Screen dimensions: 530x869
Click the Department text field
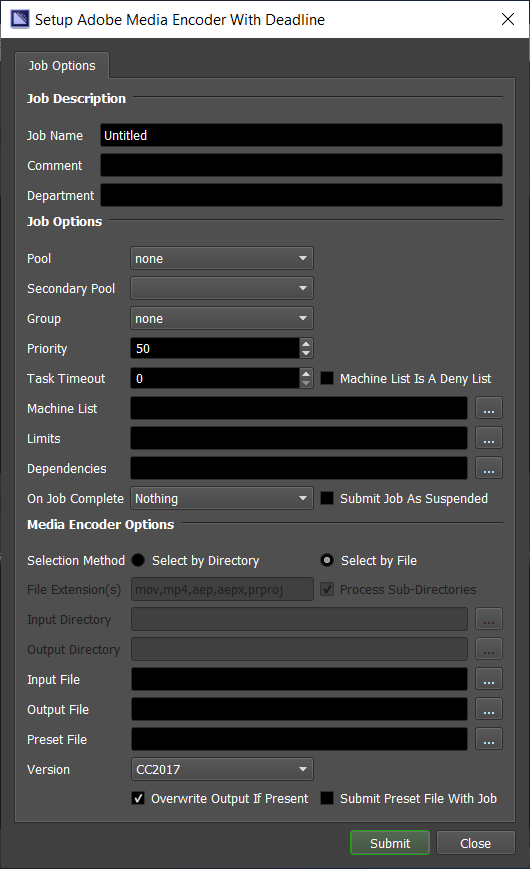pyautogui.click(x=301, y=195)
